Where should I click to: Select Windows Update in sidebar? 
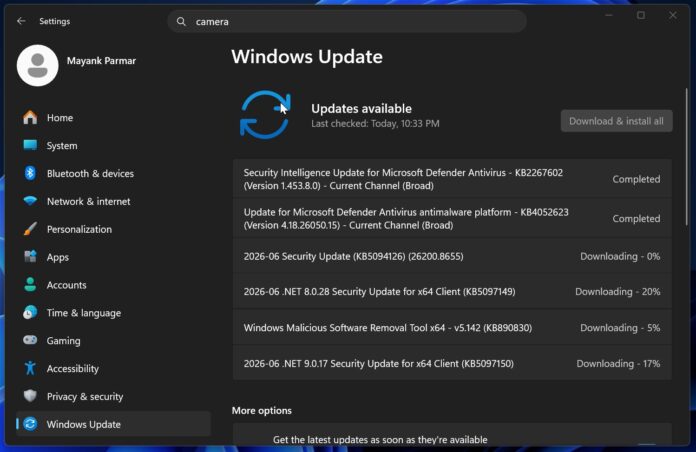coord(113,424)
